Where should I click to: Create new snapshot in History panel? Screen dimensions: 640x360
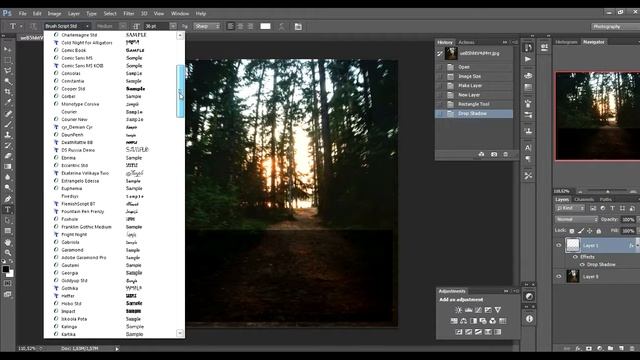click(494, 154)
